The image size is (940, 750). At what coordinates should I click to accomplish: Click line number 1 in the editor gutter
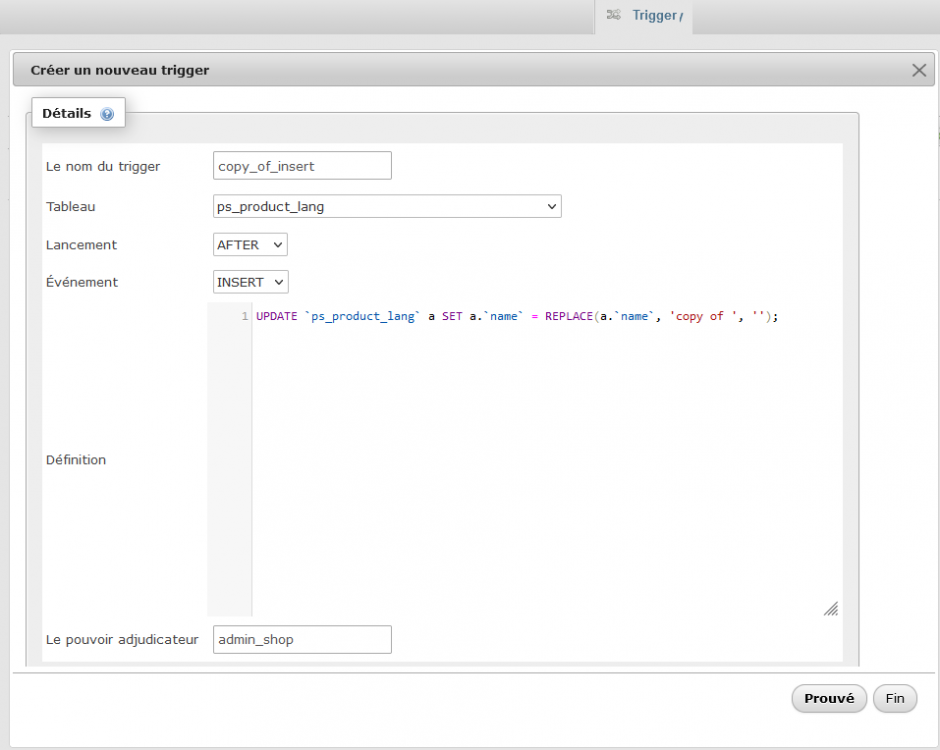coord(244,316)
